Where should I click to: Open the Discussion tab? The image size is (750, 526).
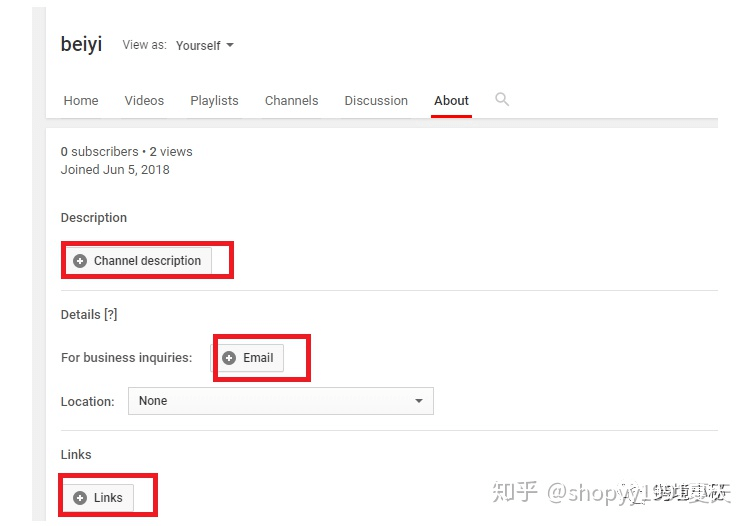point(376,101)
